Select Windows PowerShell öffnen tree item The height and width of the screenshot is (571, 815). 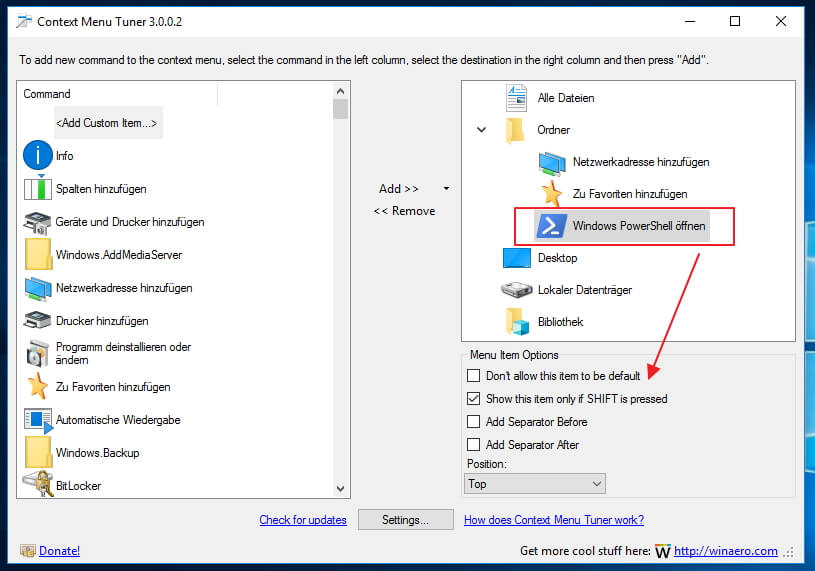pyautogui.click(x=622, y=226)
